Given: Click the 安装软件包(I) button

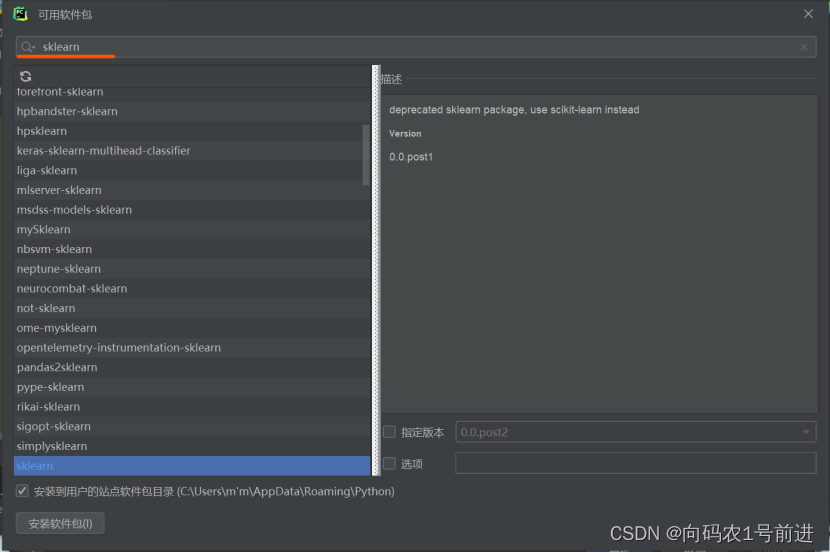Looking at the screenshot, I should [60, 523].
